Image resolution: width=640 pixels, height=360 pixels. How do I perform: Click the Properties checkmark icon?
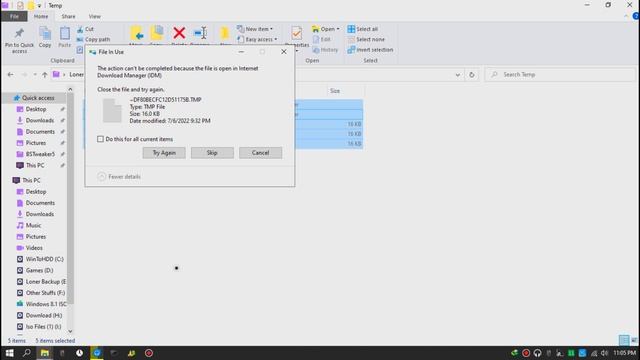(297, 33)
